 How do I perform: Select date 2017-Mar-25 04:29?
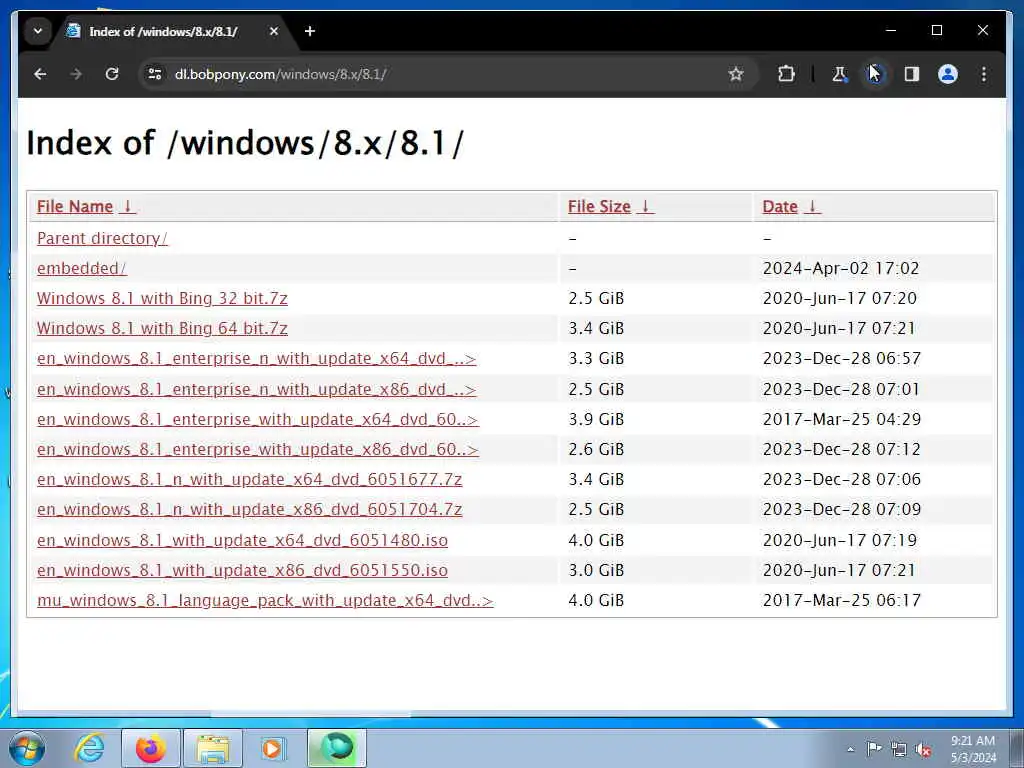click(x=842, y=419)
